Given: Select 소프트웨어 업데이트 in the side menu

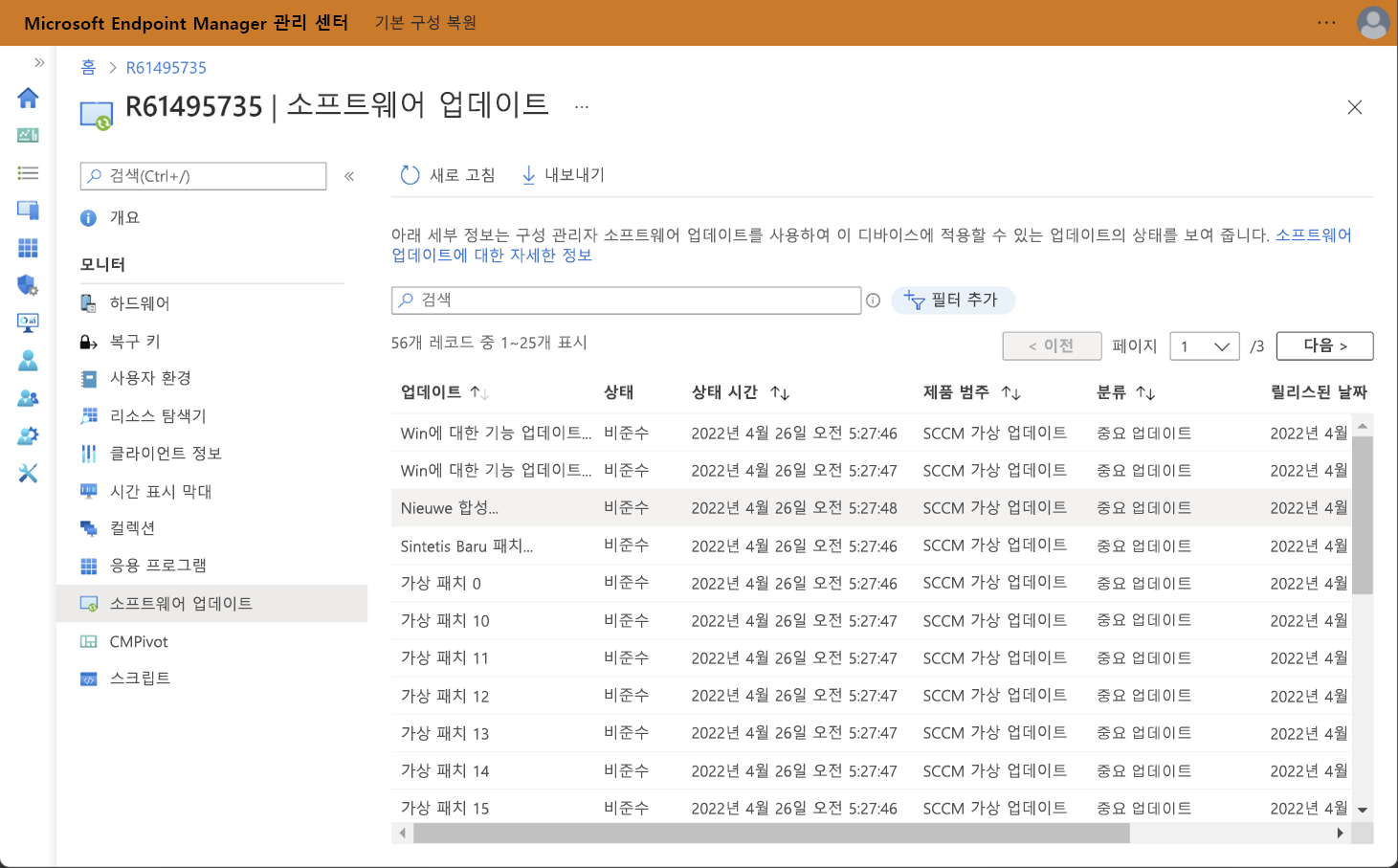Looking at the screenshot, I should click(x=211, y=604).
